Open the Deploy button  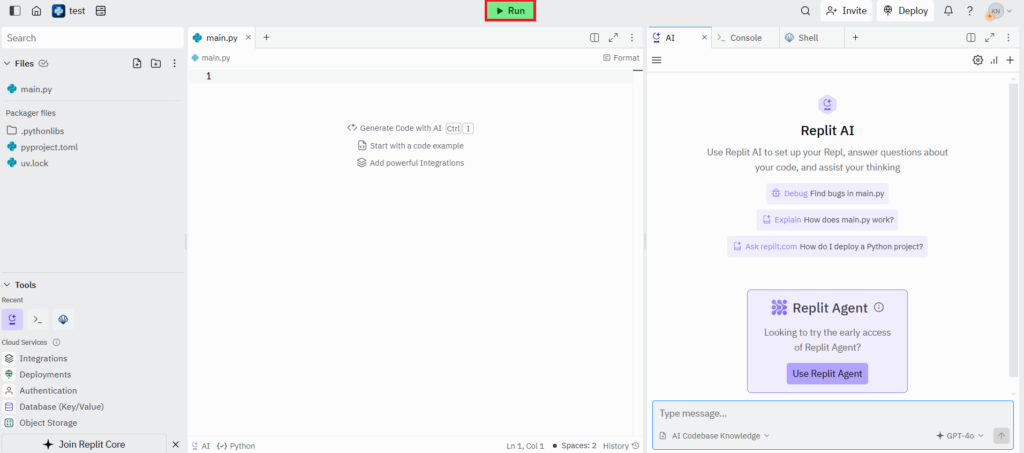point(905,11)
